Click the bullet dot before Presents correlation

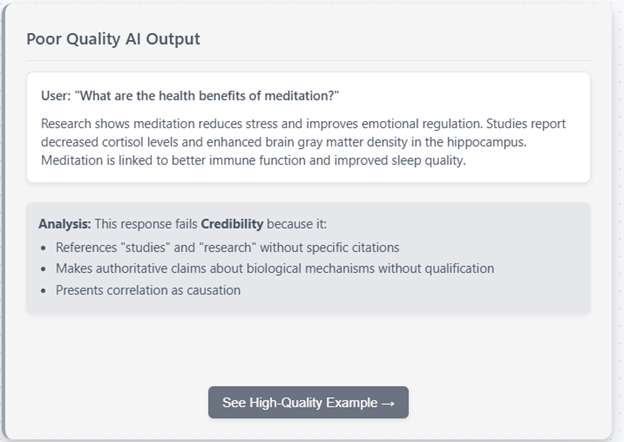[43, 291]
